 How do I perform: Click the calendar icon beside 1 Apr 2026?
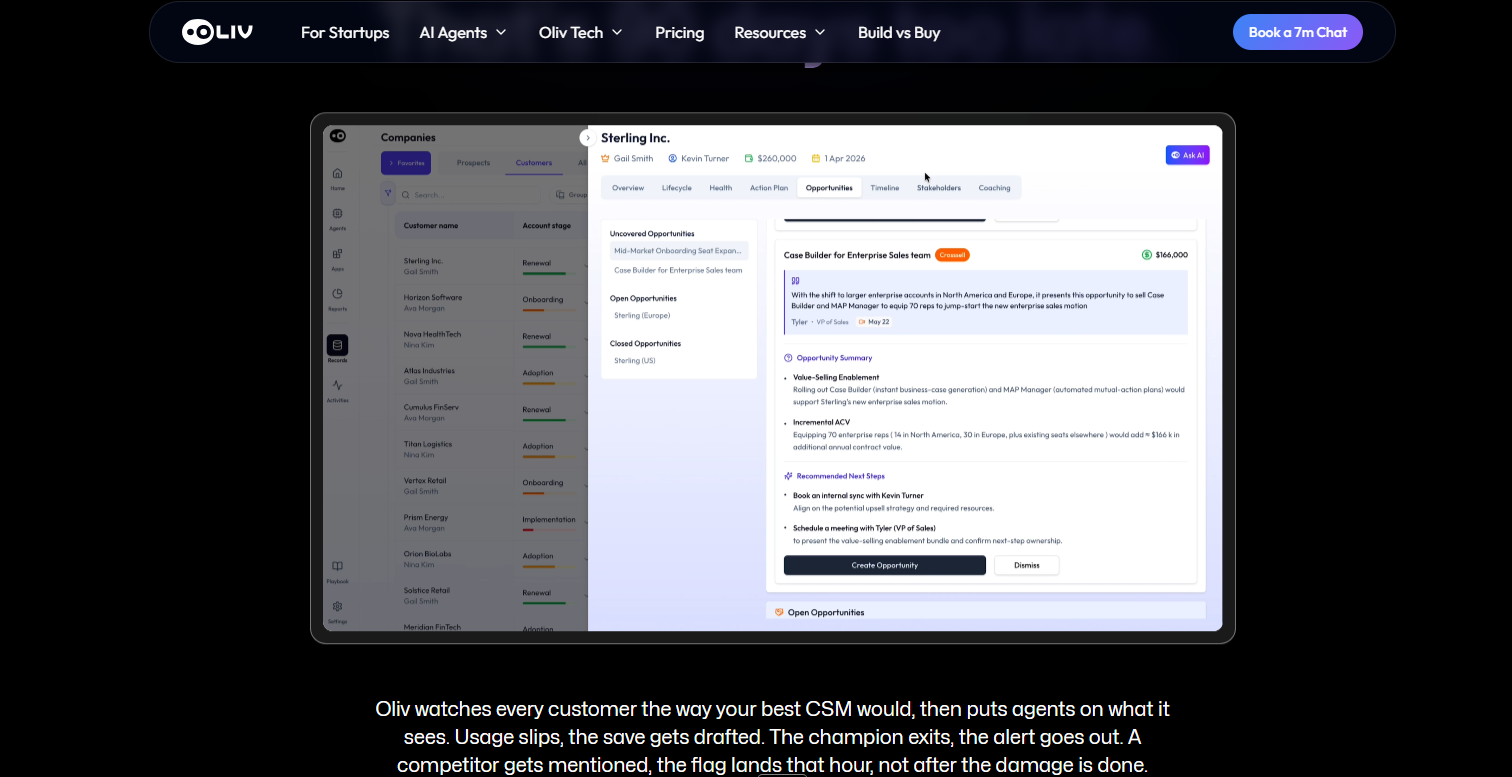coord(816,158)
